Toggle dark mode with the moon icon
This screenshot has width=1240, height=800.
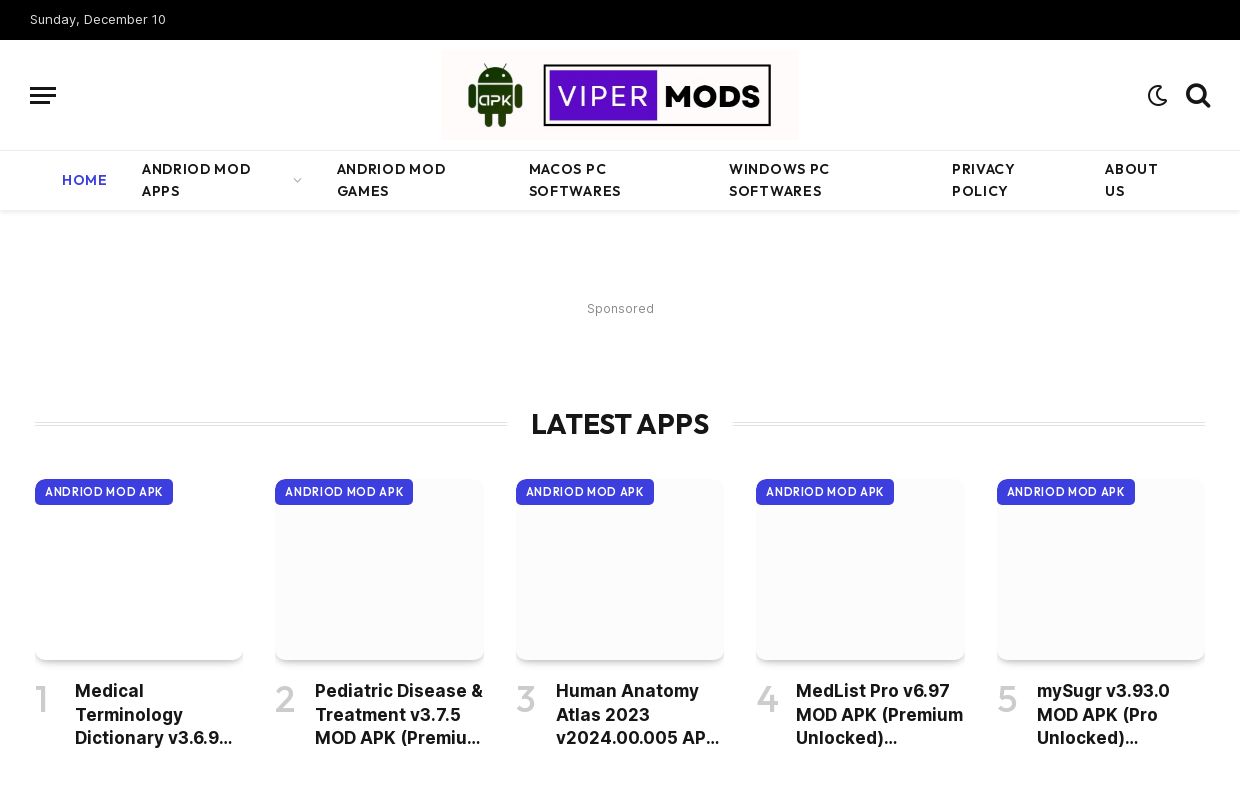[1157, 95]
